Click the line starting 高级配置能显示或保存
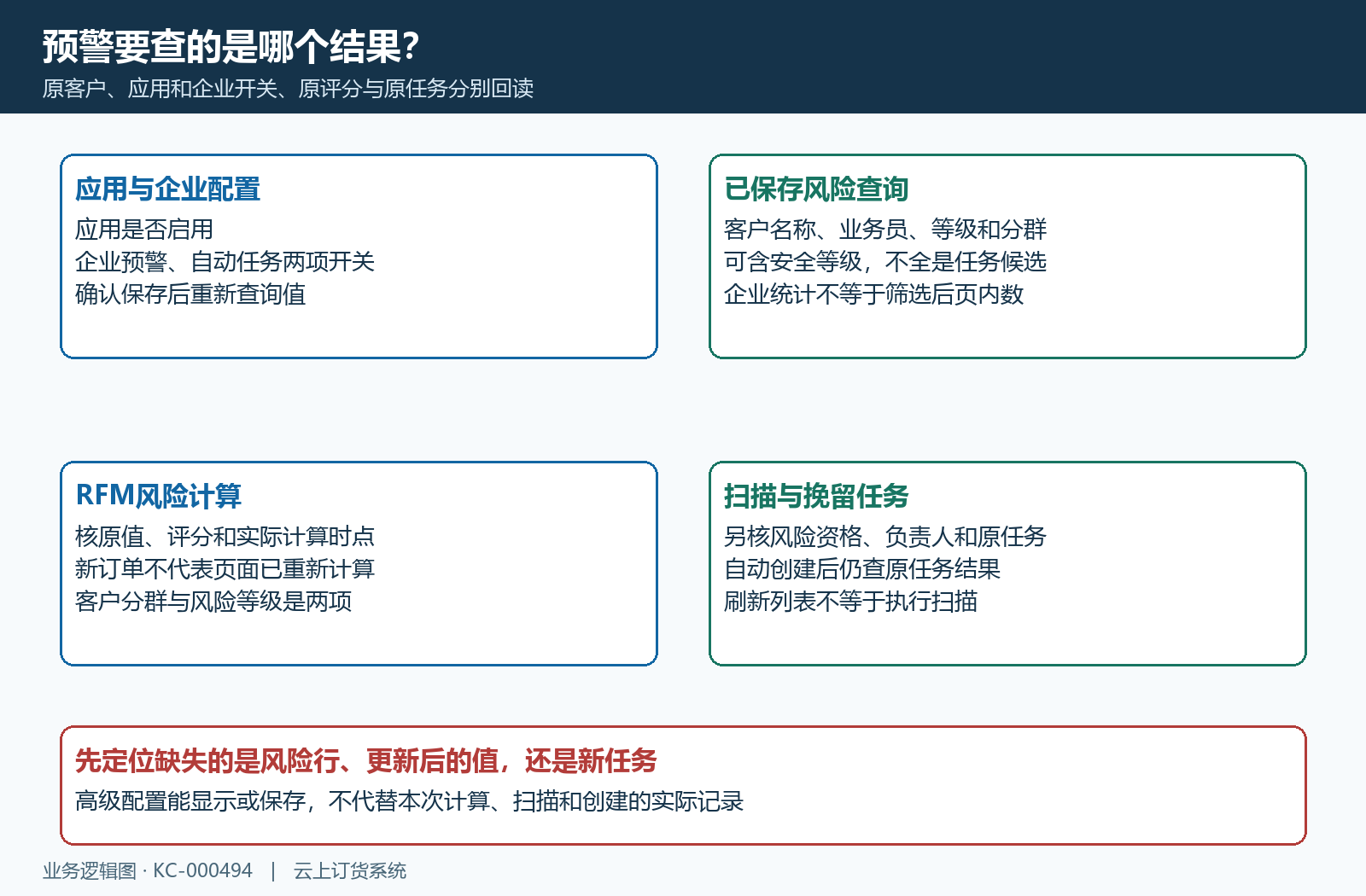The height and width of the screenshot is (896, 1366). pos(409,801)
